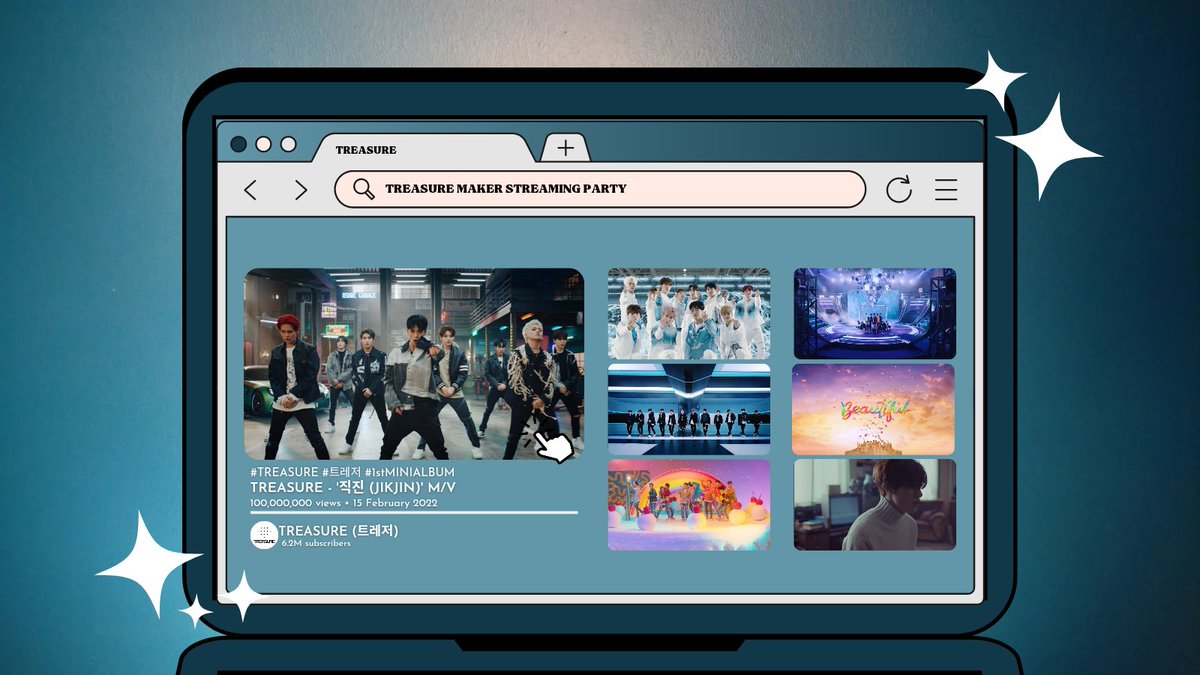Click the magnifier search icon

[365, 188]
